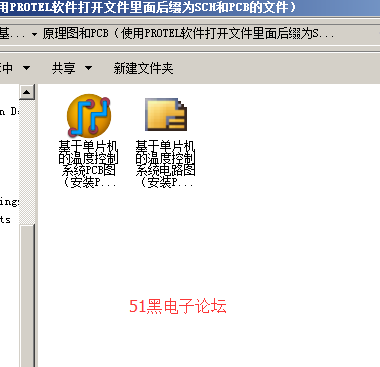
Task: Click the 基于单片机的温度控制系统PCB图 file name
Action: coord(88,164)
